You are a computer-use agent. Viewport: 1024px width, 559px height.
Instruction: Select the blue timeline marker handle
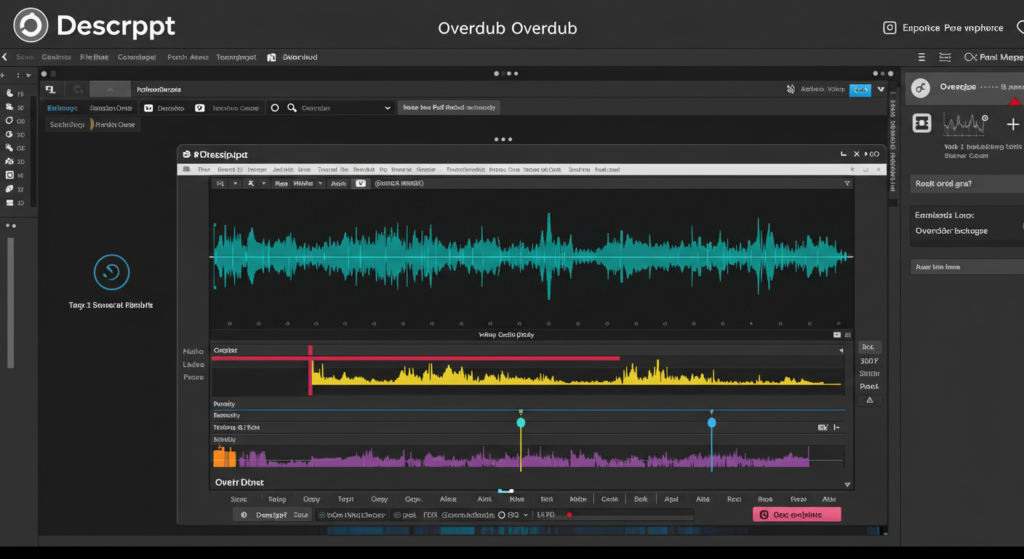pos(712,423)
